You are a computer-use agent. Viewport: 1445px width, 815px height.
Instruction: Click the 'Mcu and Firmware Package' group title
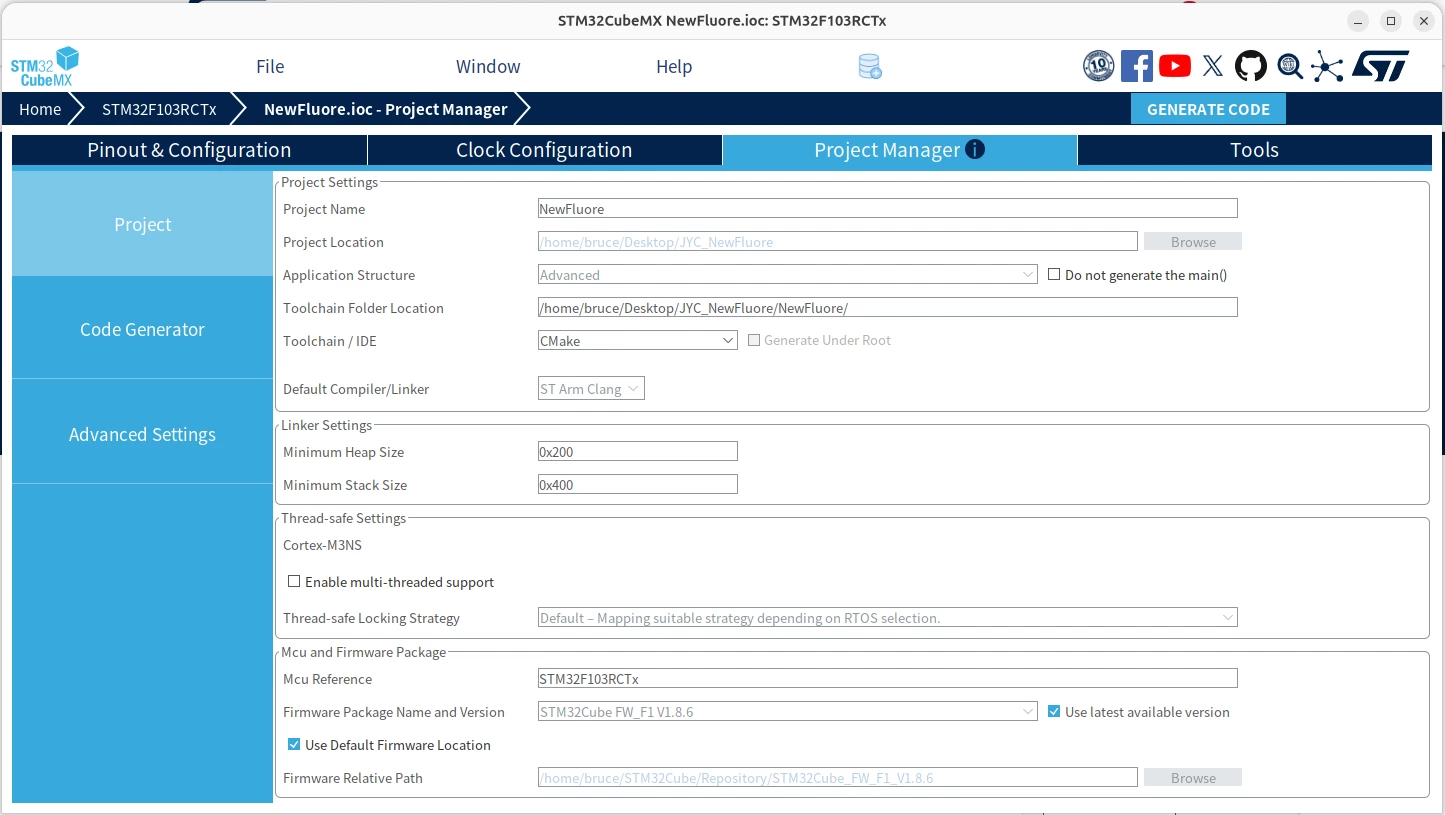point(363,652)
